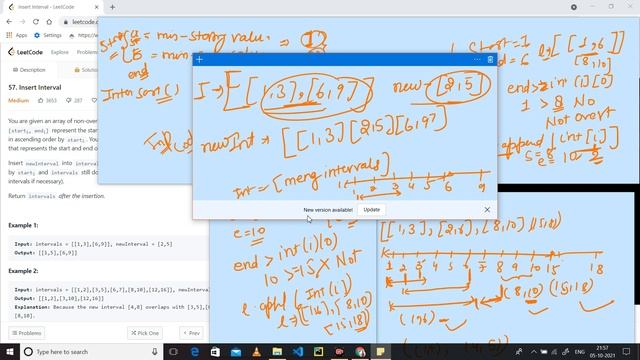Show hidden system tray icons
The width and height of the screenshot is (640, 360).
pyautogui.click(x=534, y=351)
